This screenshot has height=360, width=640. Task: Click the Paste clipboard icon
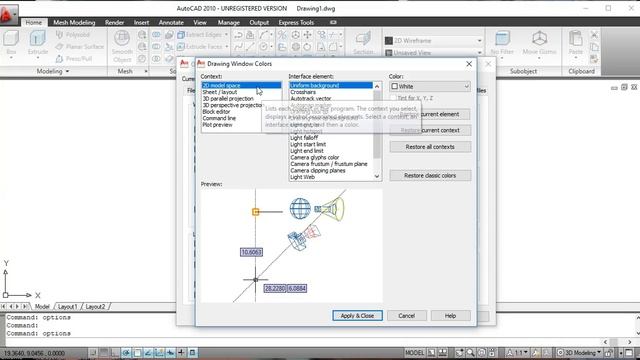576,43
